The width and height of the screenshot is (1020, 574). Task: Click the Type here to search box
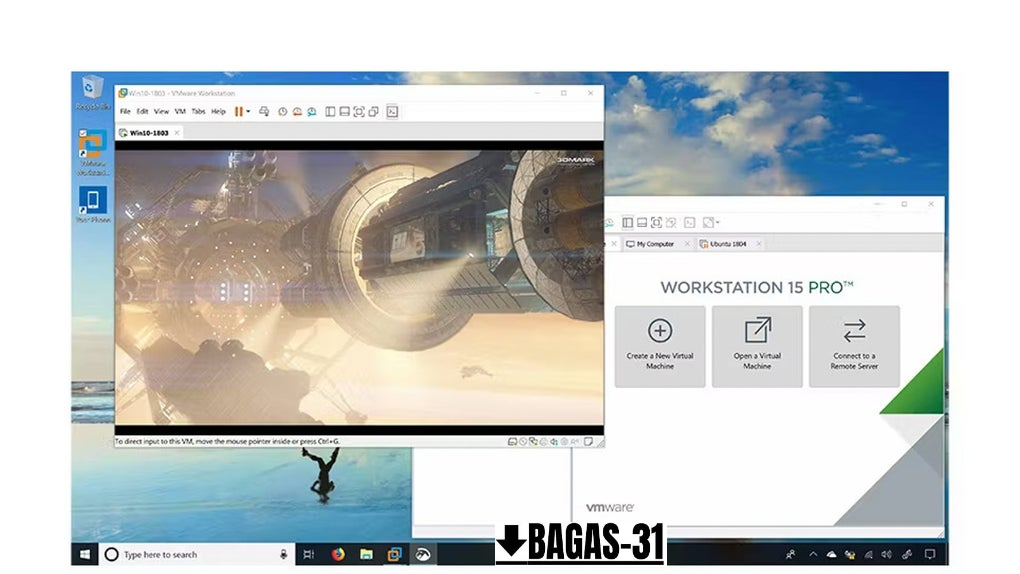tap(197, 554)
